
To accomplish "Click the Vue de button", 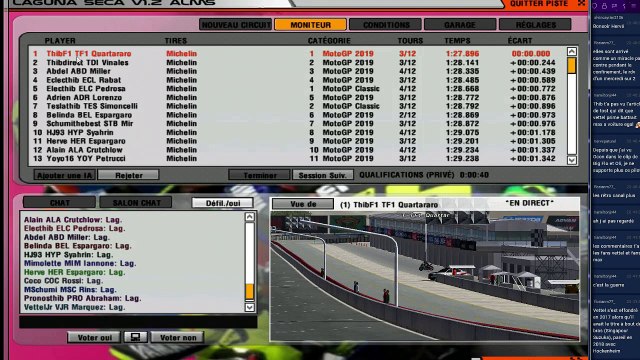I will (x=303, y=203).
